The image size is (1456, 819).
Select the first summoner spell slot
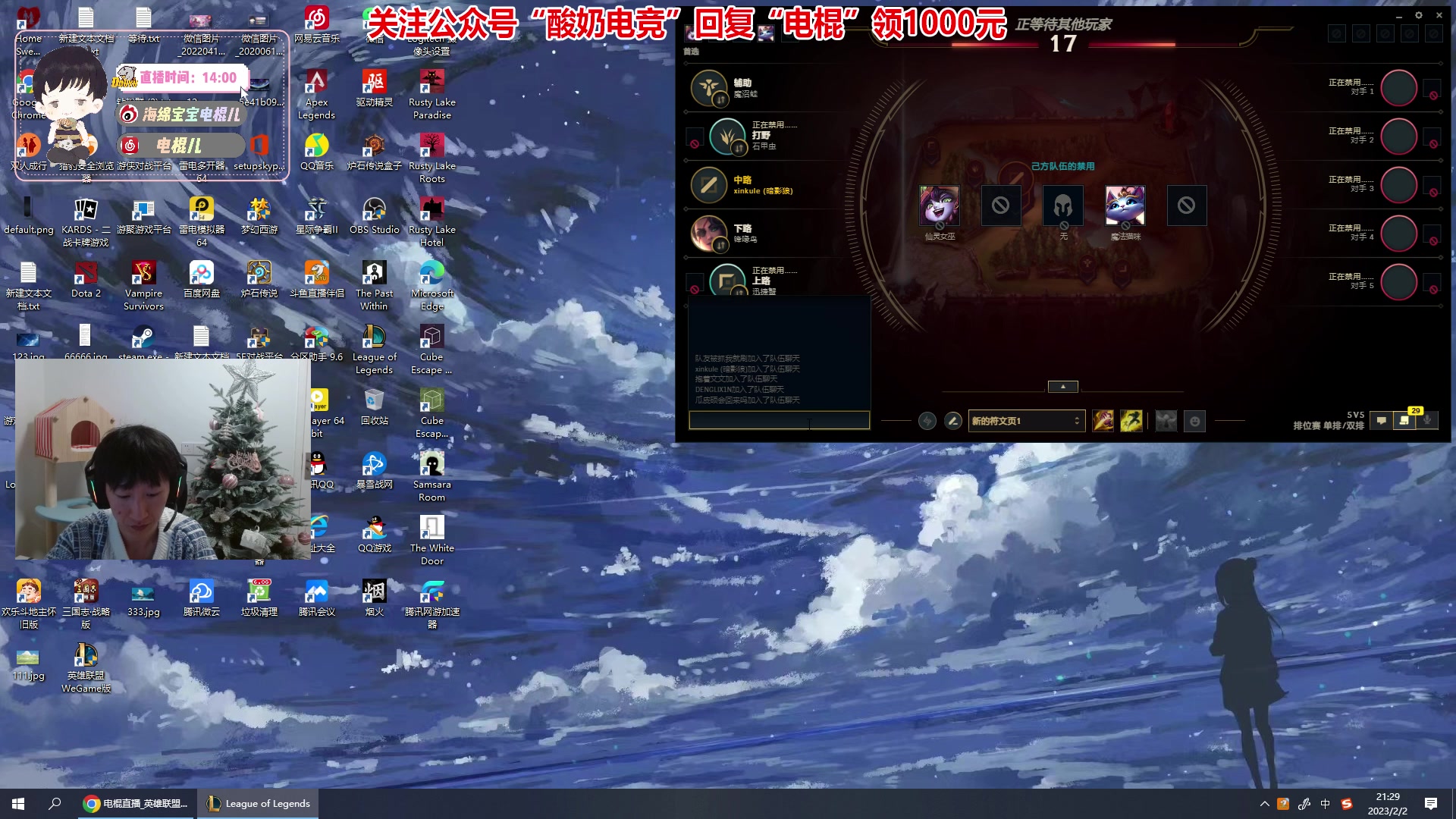1103,421
